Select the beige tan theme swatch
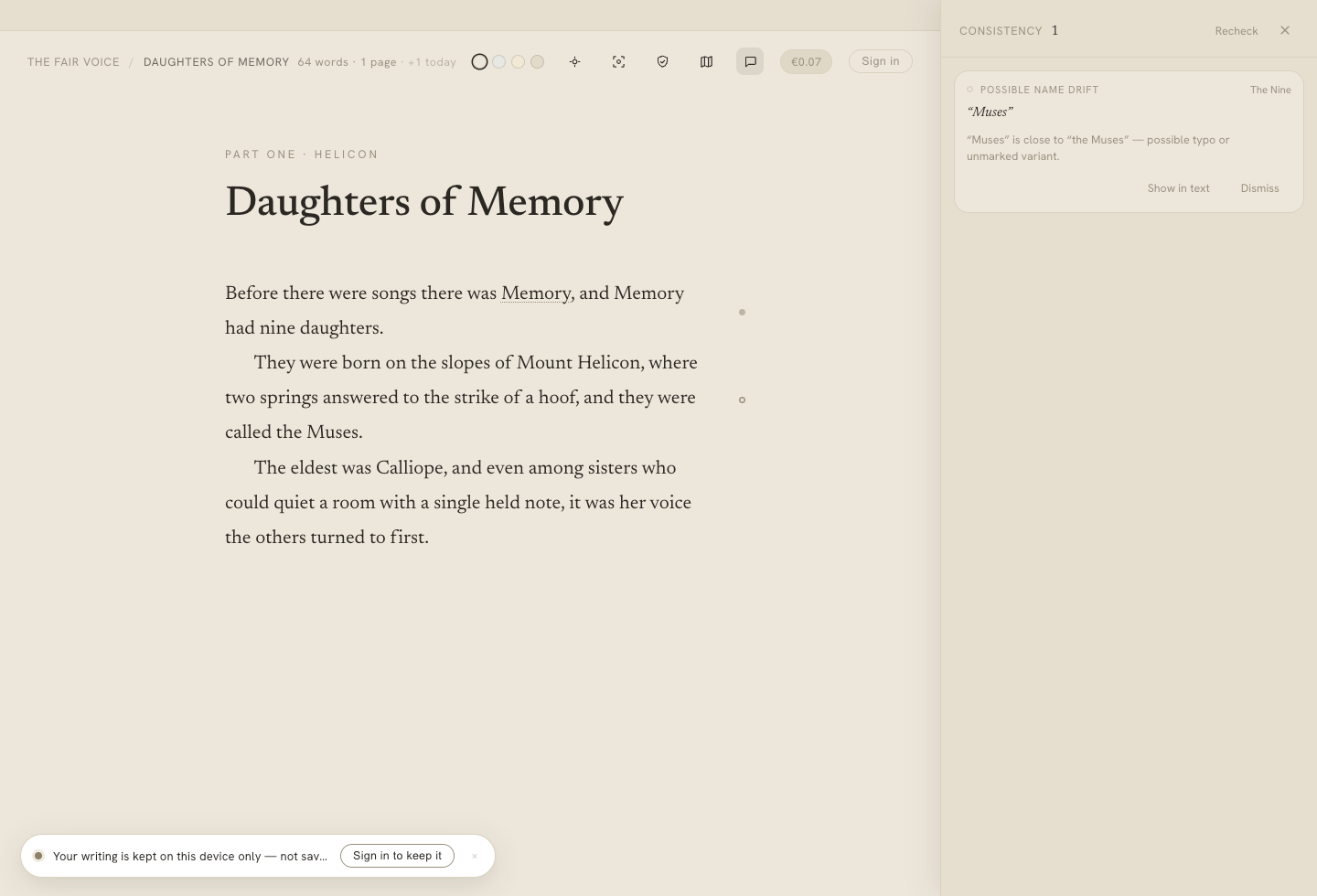Image resolution: width=1317 pixels, height=896 pixels. point(538,61)
